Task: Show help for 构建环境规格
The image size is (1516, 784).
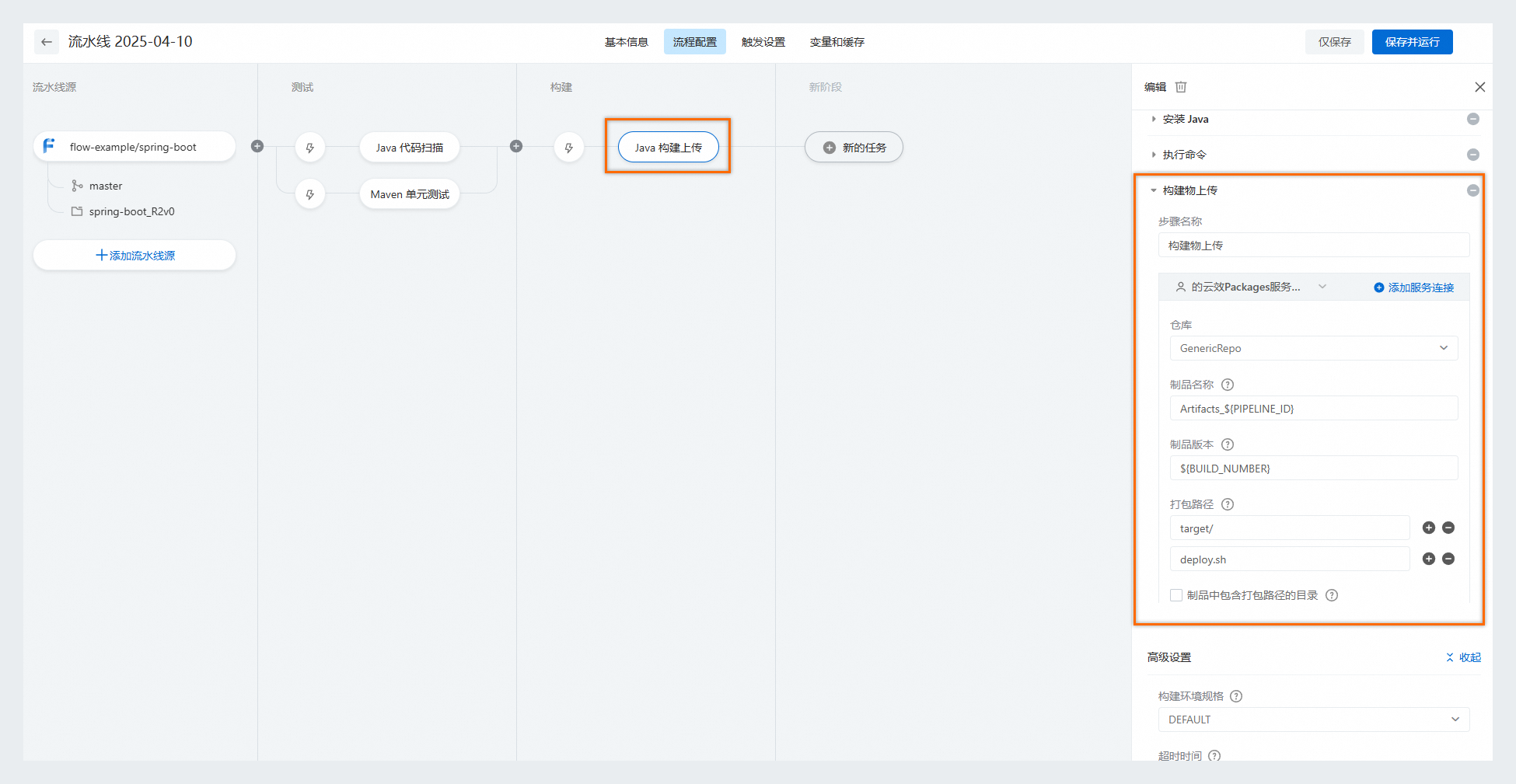Action: tap(1236, 696)
